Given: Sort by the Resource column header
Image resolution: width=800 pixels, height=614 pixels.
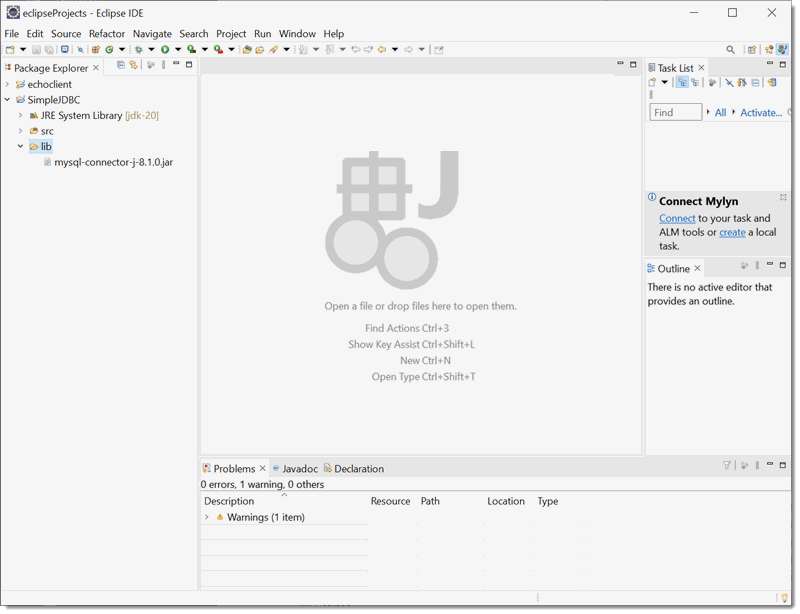Looking at the screenshot, I should click(x=390, y=501).
